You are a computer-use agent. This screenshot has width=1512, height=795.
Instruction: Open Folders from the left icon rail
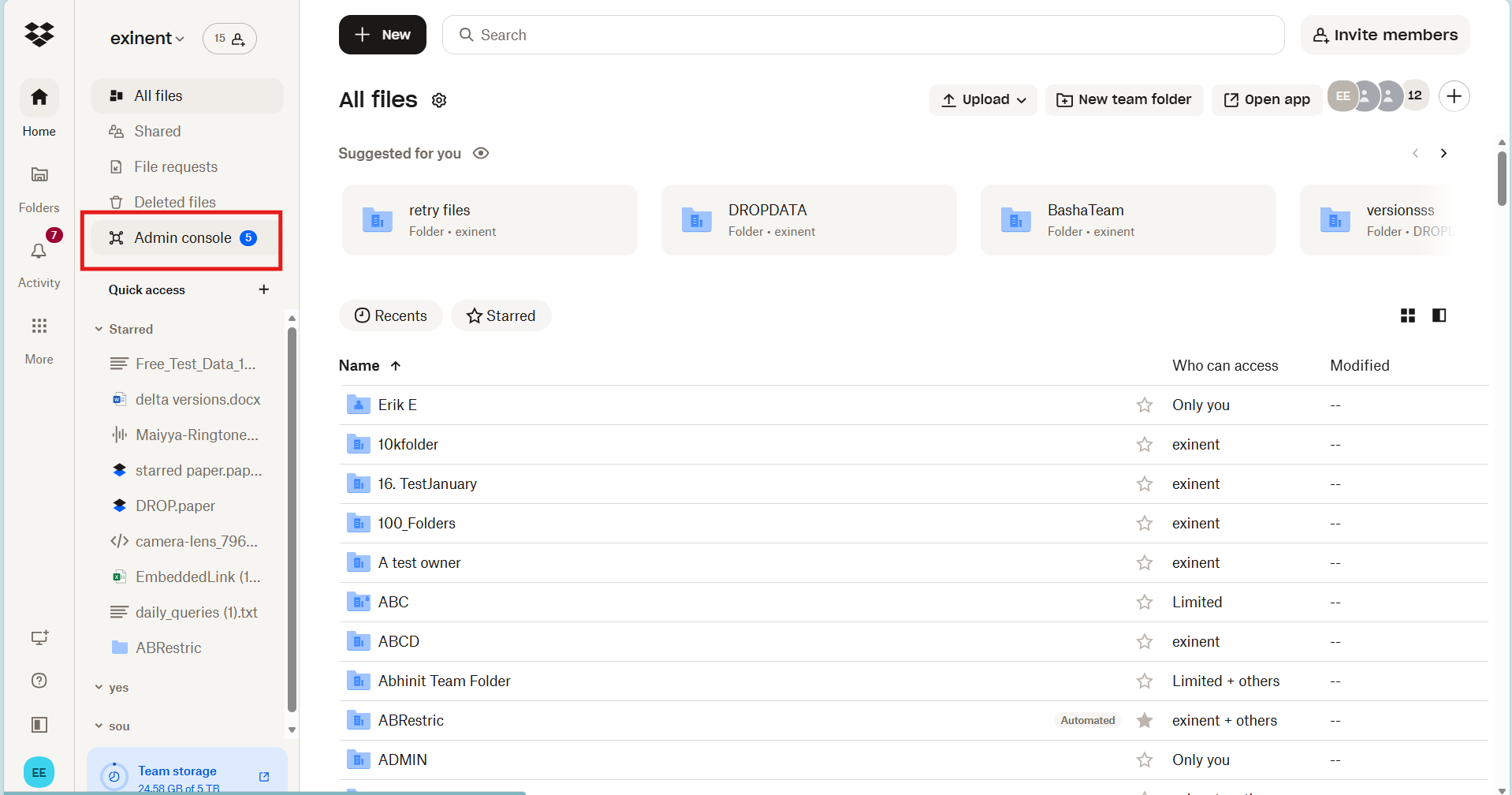point(38,174)
